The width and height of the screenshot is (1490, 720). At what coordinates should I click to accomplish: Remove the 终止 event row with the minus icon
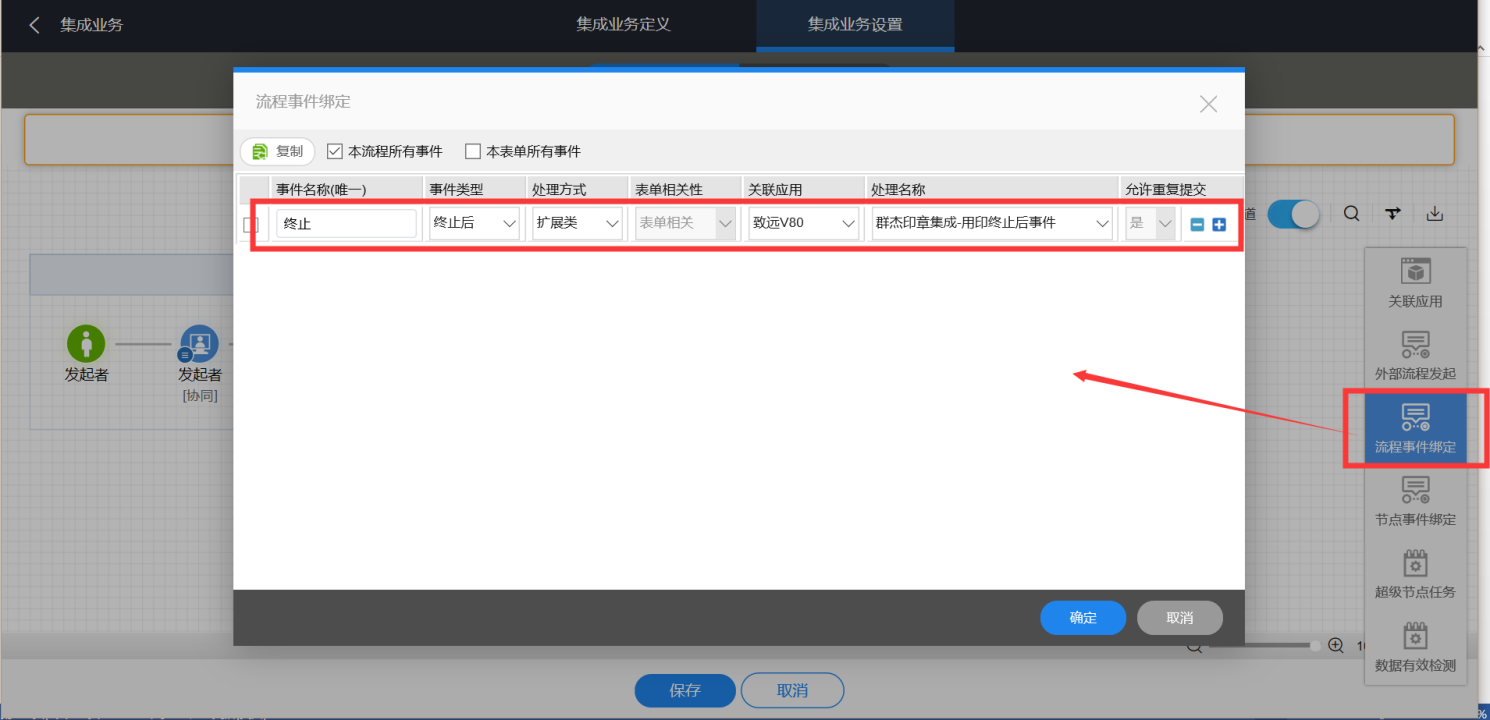click(1197, 224)
